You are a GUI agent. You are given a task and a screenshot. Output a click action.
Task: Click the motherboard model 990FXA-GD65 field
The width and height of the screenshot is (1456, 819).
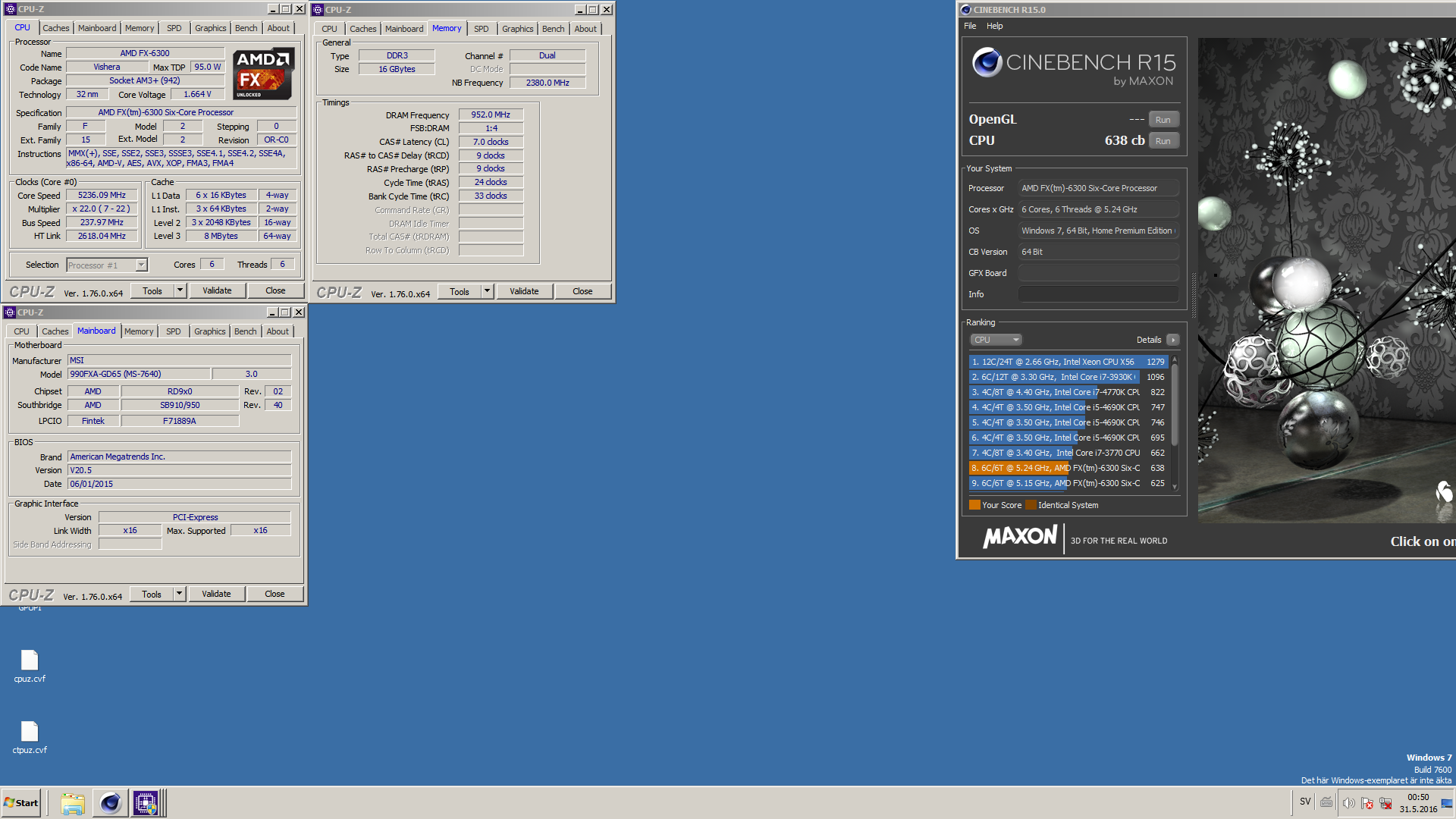pyautogui.click(x=139, y=374)
